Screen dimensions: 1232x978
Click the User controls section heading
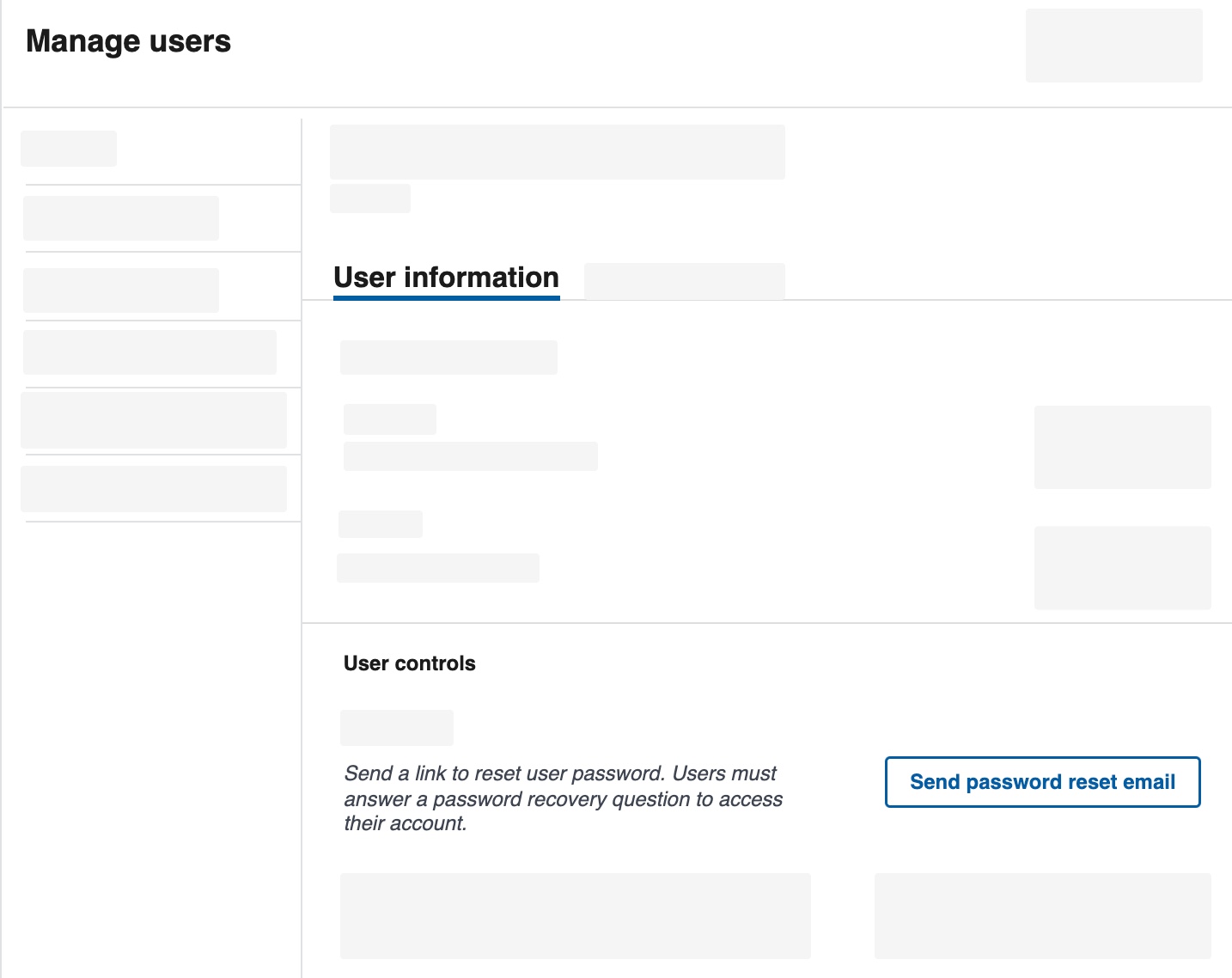[409, 663]
